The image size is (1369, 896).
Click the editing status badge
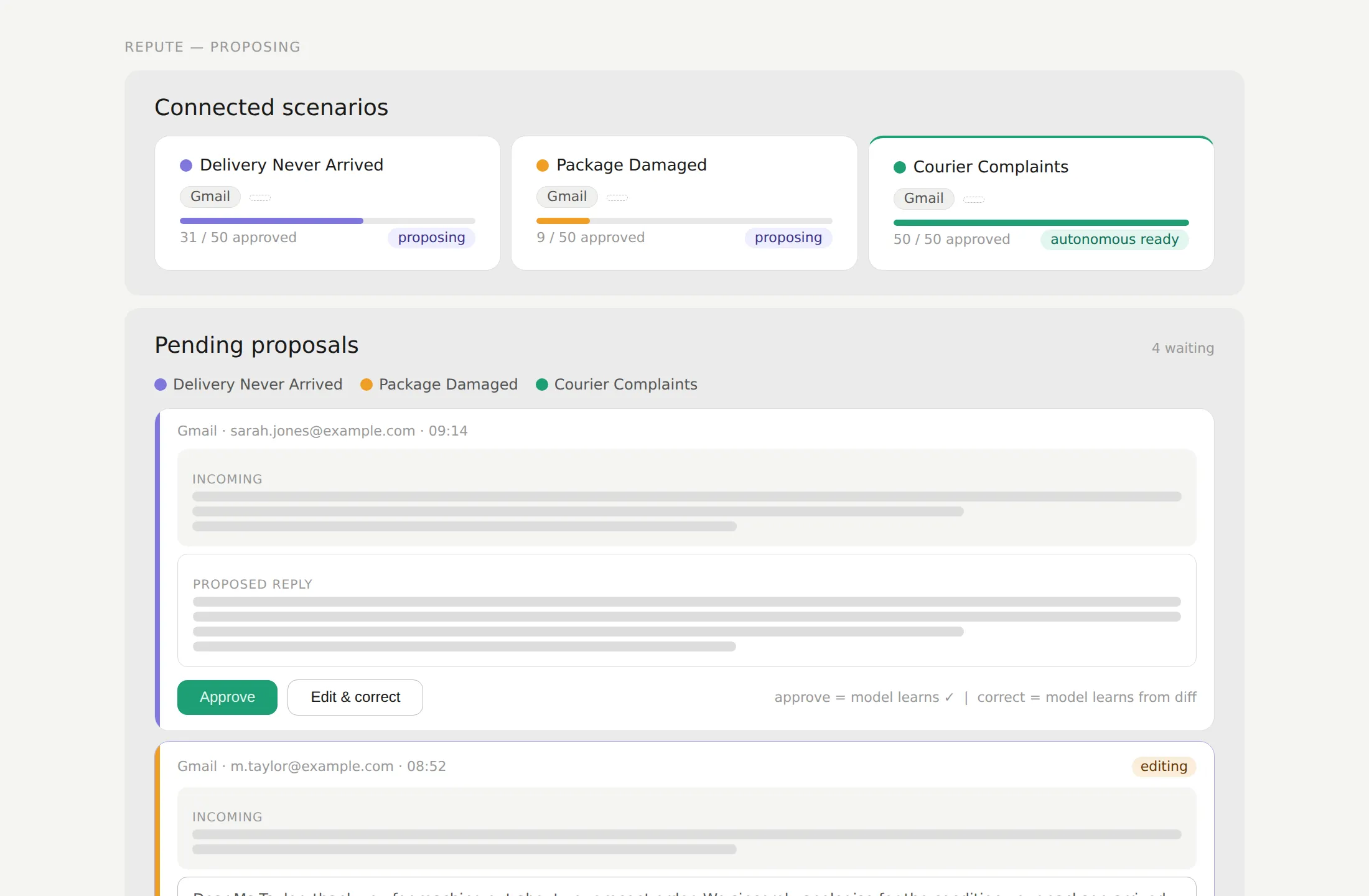(1164, 767)
